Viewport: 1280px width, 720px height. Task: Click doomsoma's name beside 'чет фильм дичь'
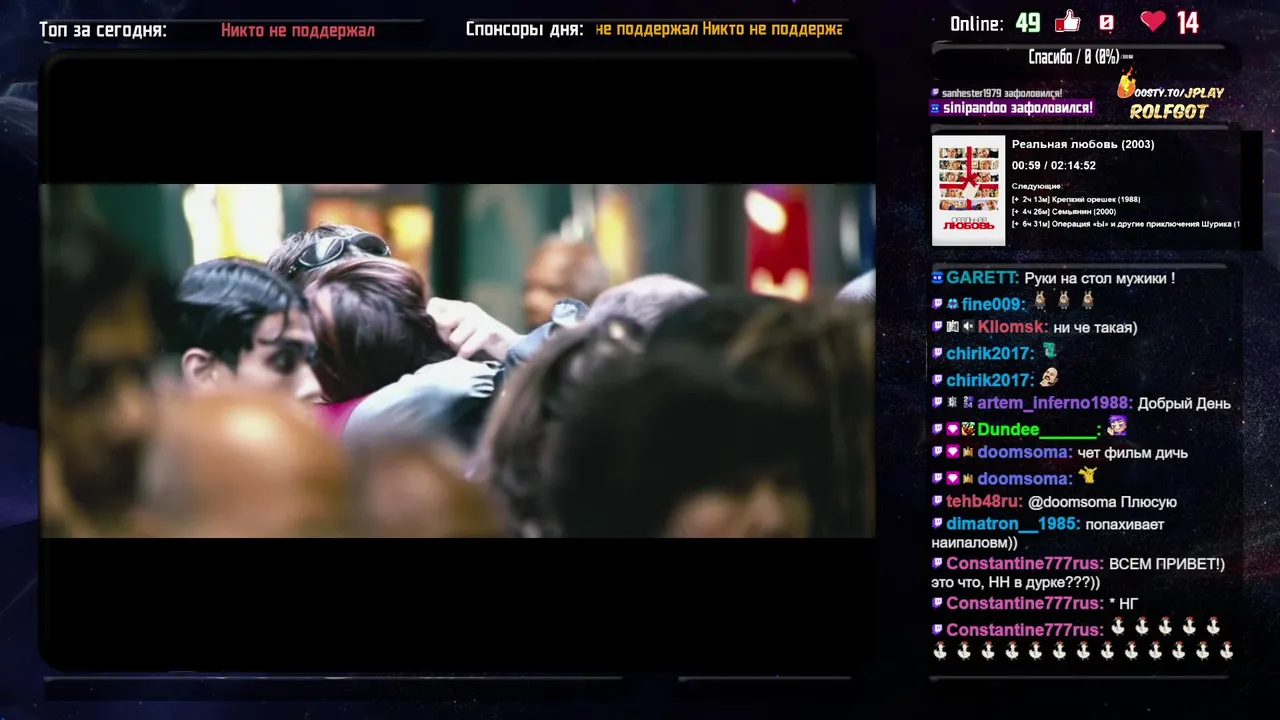[x=1025, y=452]
